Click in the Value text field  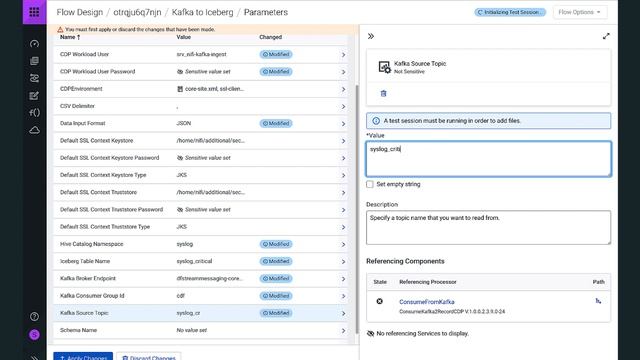tap(489, 159)
